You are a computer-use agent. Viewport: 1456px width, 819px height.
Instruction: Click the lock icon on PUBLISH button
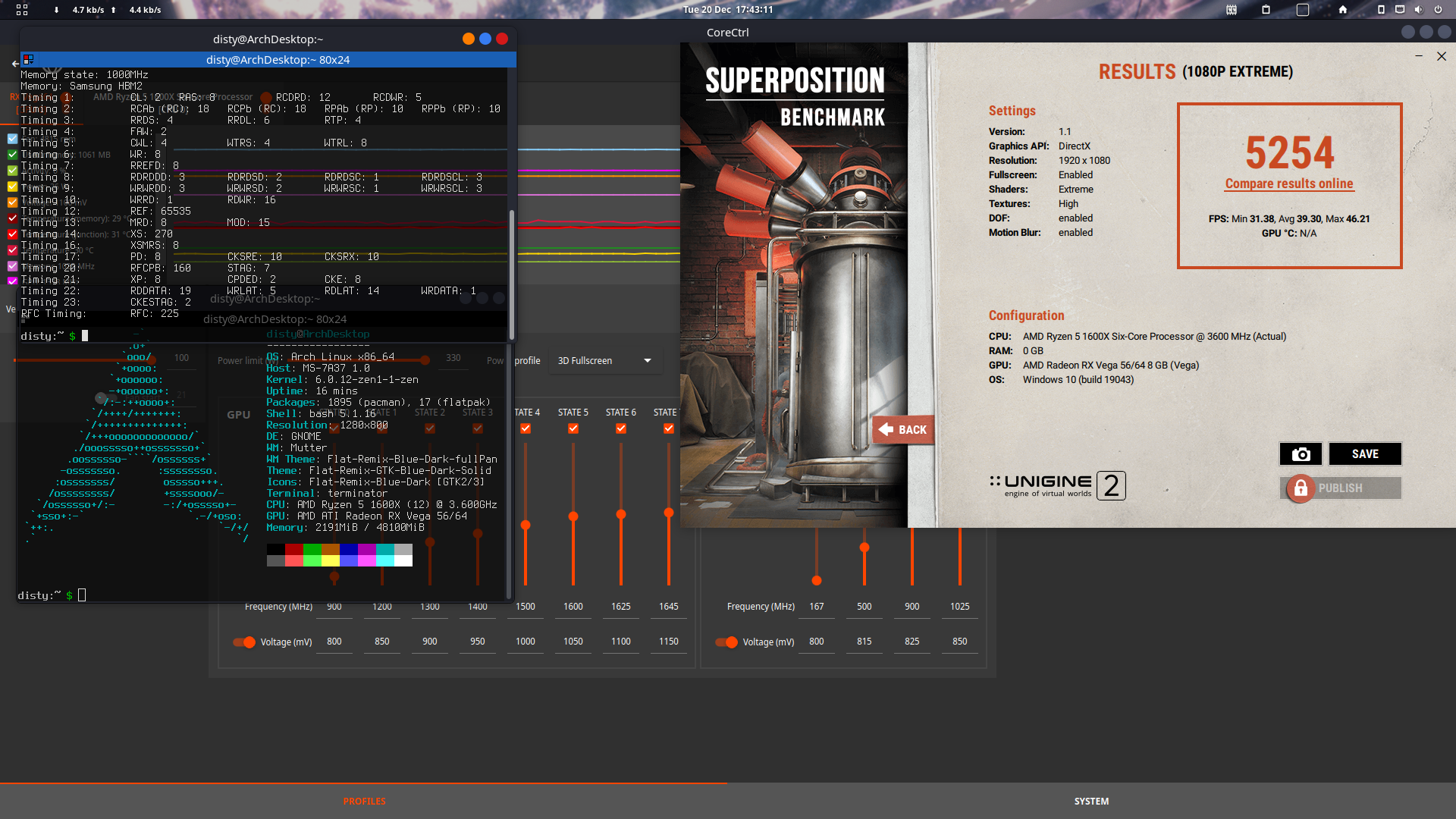click(x=1301, y=488)
